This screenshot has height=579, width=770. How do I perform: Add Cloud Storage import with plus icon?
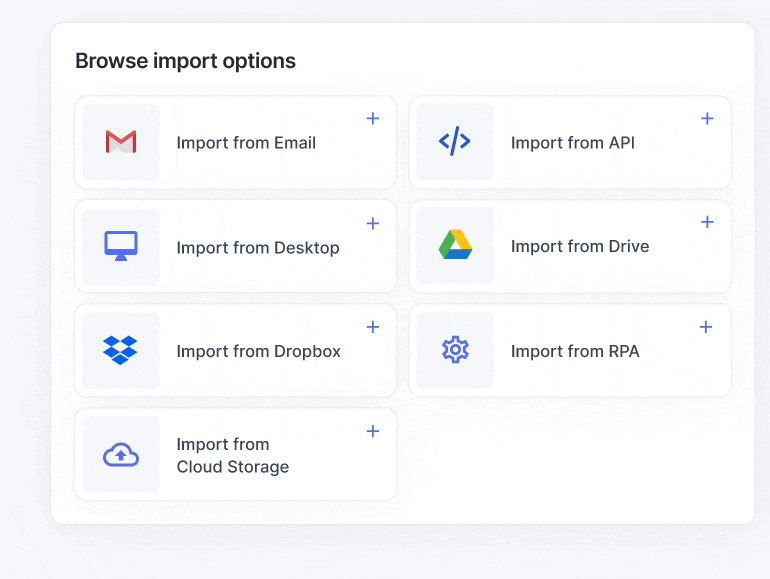(x=373, y=431)
